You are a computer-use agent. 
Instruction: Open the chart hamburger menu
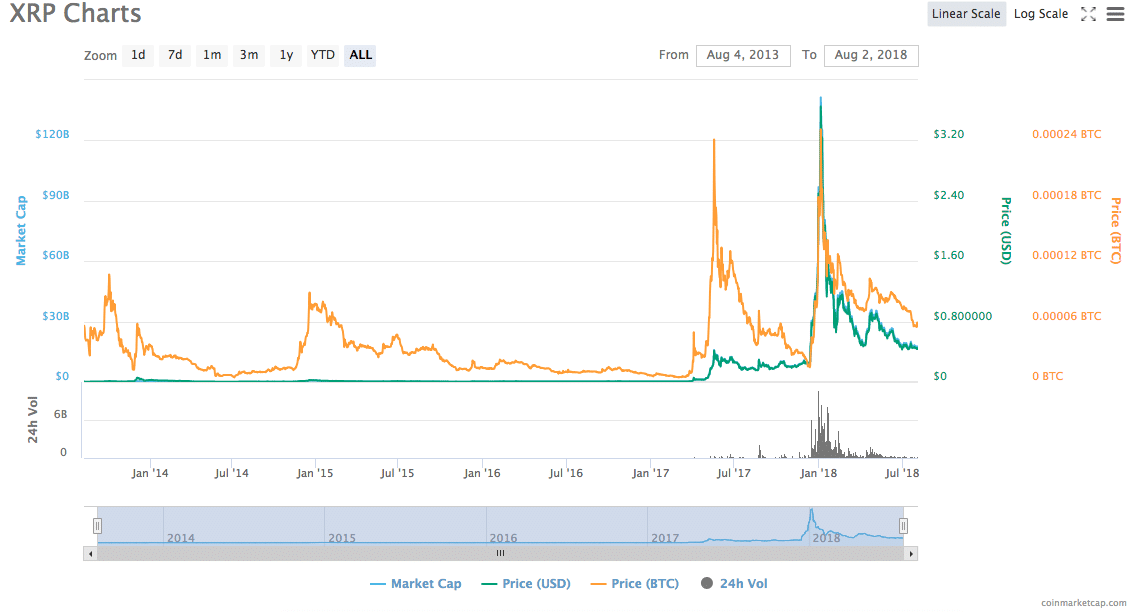point(1115,14)
